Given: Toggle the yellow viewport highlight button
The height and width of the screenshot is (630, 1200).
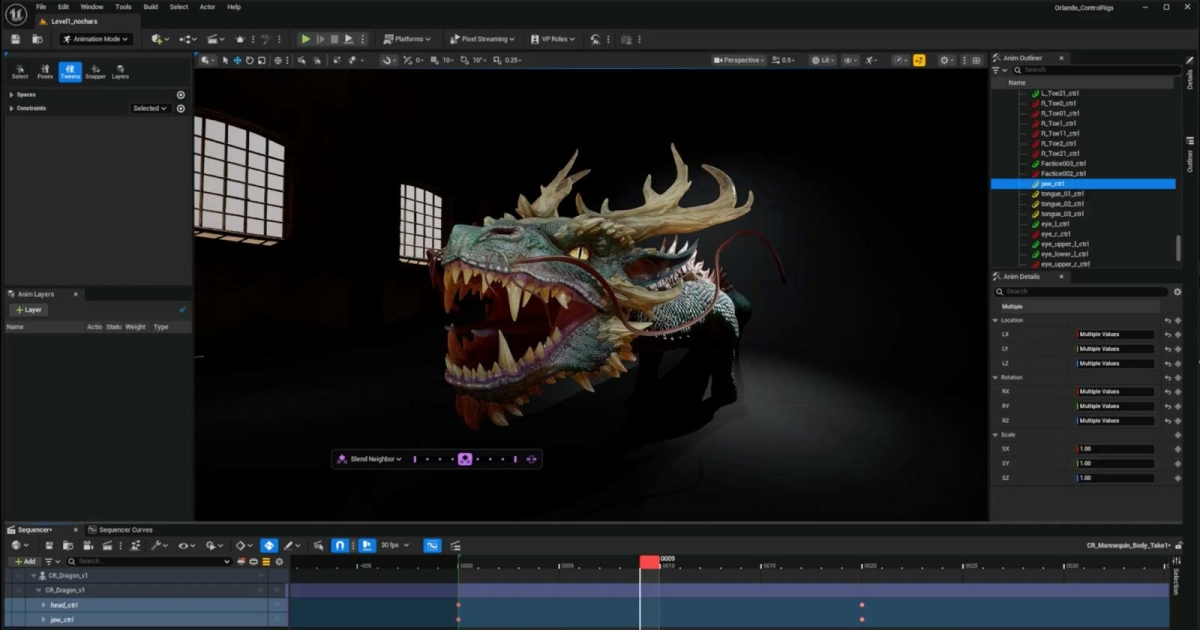Looking at the screenshot, I should click(x=919, y=60).
